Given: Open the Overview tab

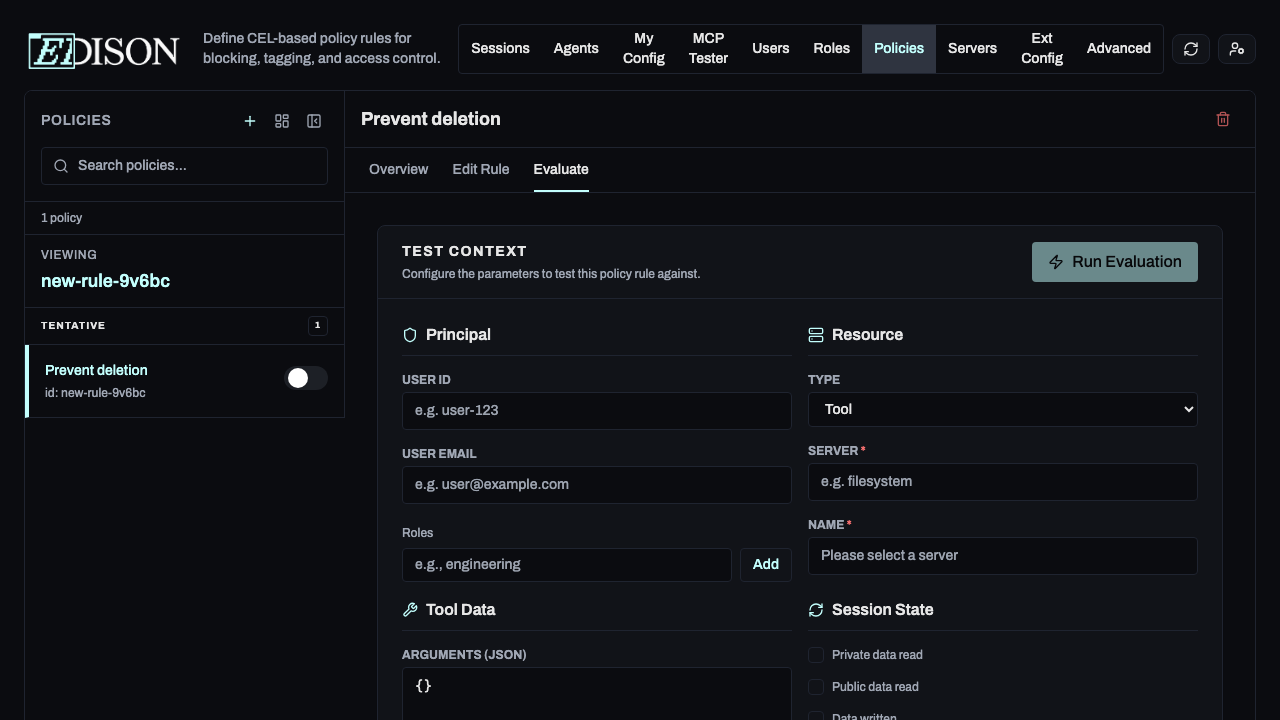Looking at the screenshot, I should (x=398, y=169).
